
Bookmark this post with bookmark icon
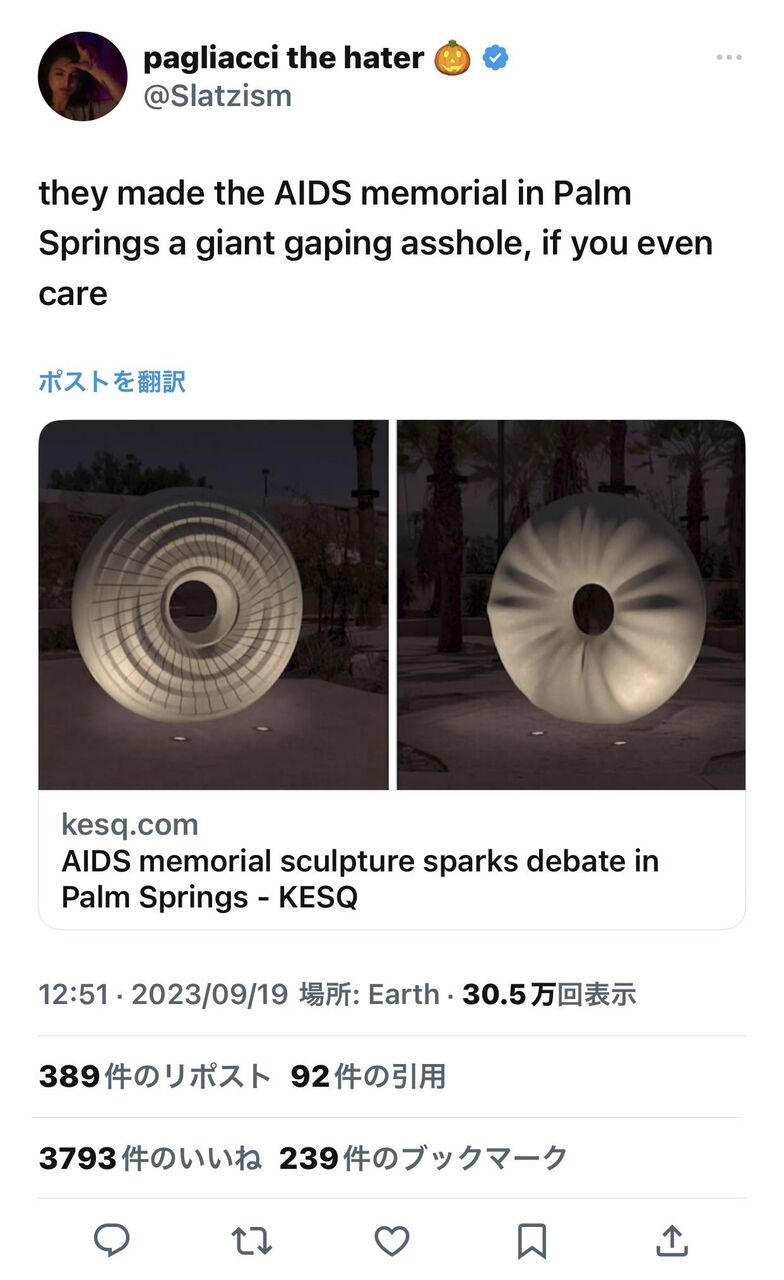click(x=532, y=1241)
